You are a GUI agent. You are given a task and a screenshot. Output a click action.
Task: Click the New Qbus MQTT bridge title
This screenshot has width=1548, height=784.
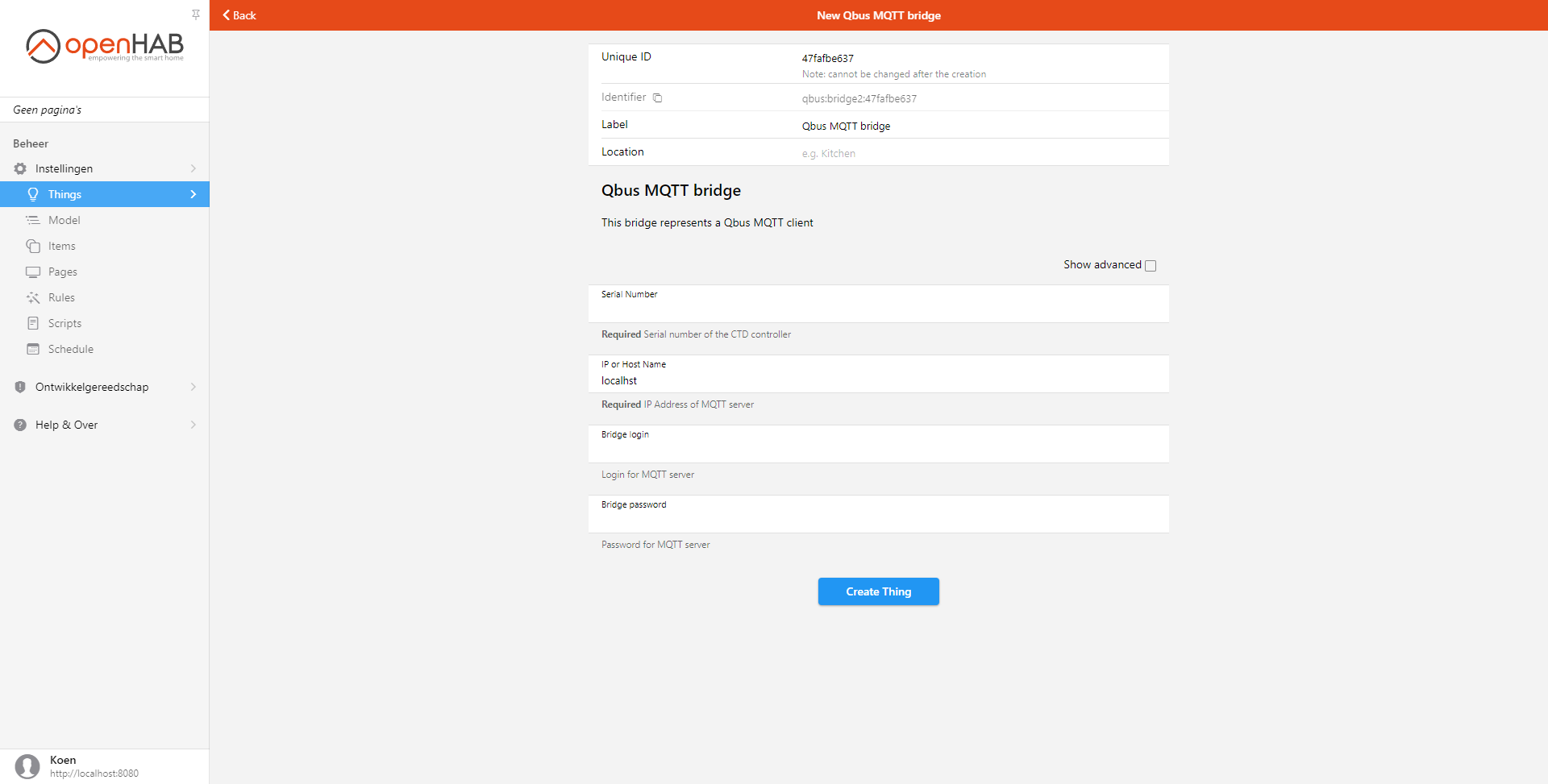(x=879, y=15)
